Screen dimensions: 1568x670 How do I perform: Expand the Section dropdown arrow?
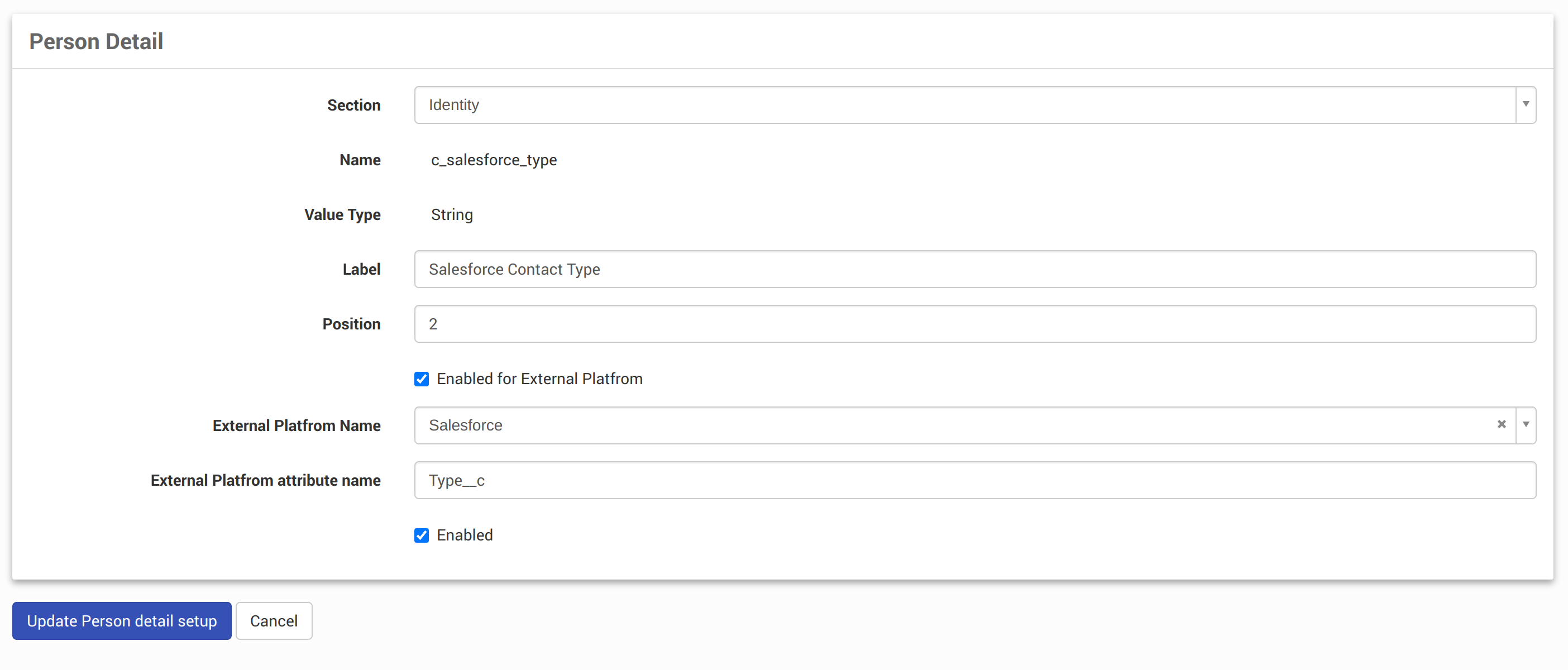coord(1526,104)
